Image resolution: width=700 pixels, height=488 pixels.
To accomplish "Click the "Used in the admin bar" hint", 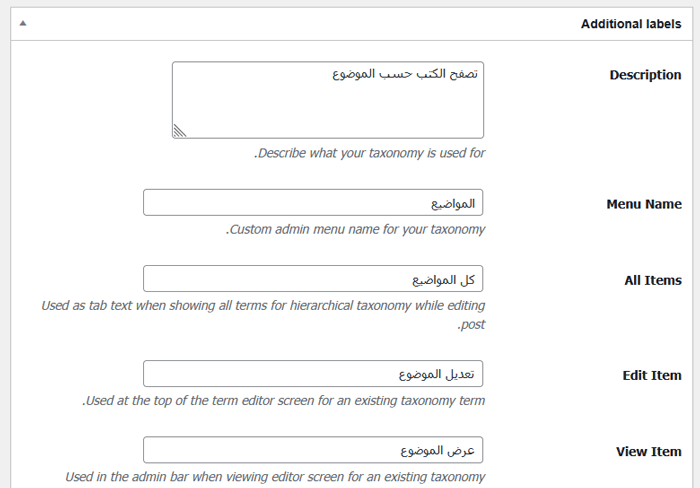I will click(275, 477).
